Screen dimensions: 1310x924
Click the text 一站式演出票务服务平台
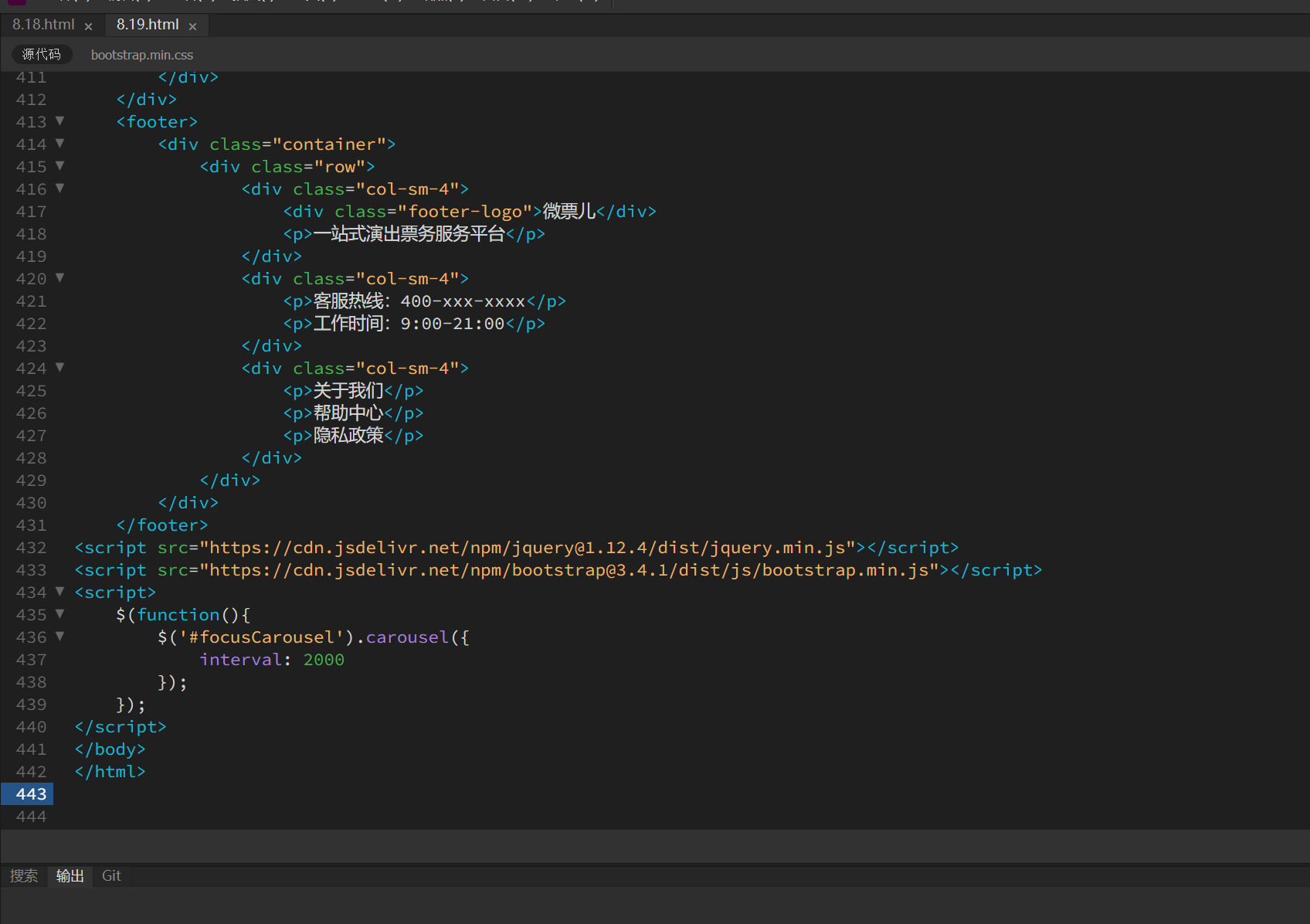tap(409, 234)
